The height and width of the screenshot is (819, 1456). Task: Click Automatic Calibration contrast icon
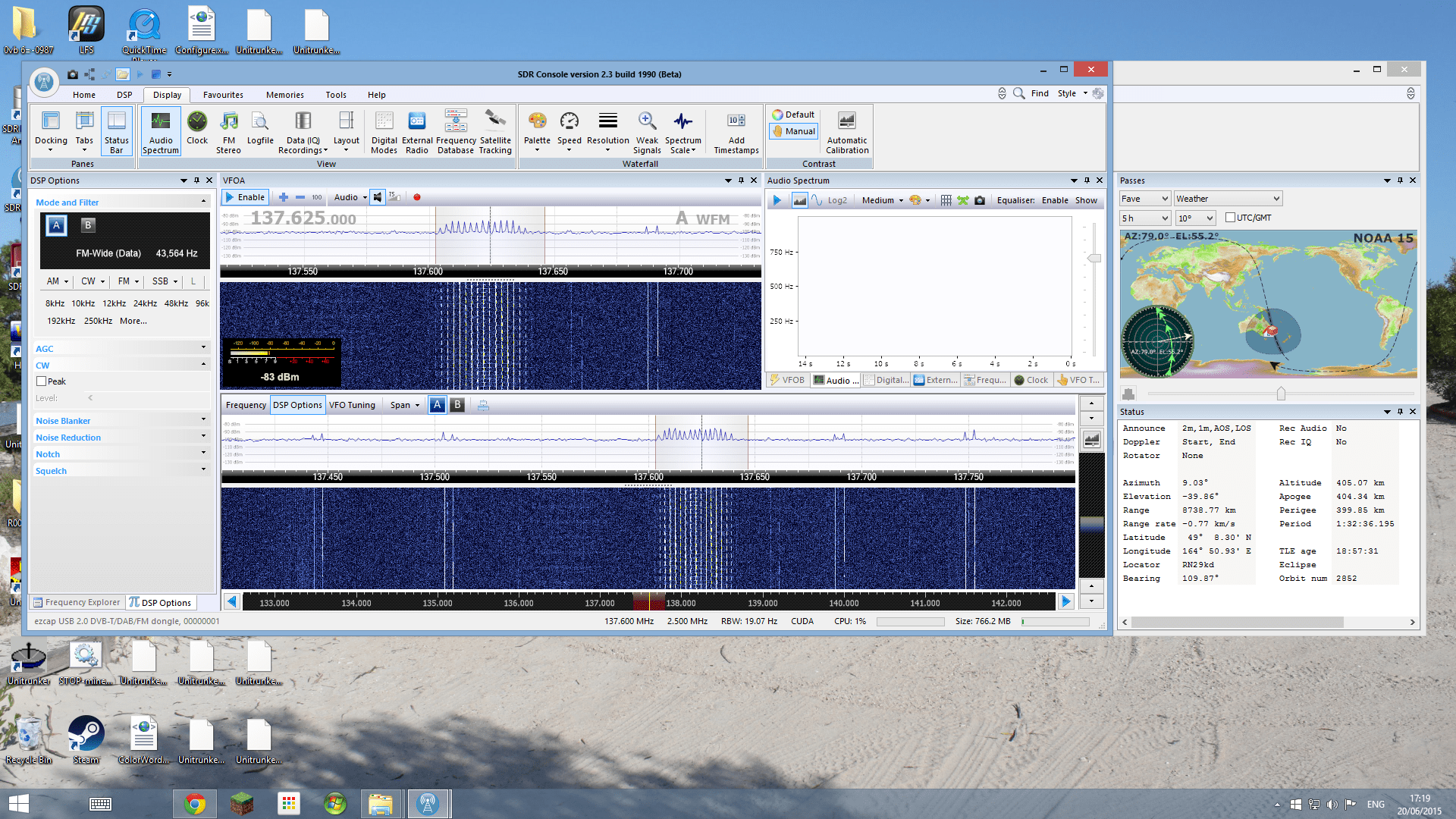point(847,130)
